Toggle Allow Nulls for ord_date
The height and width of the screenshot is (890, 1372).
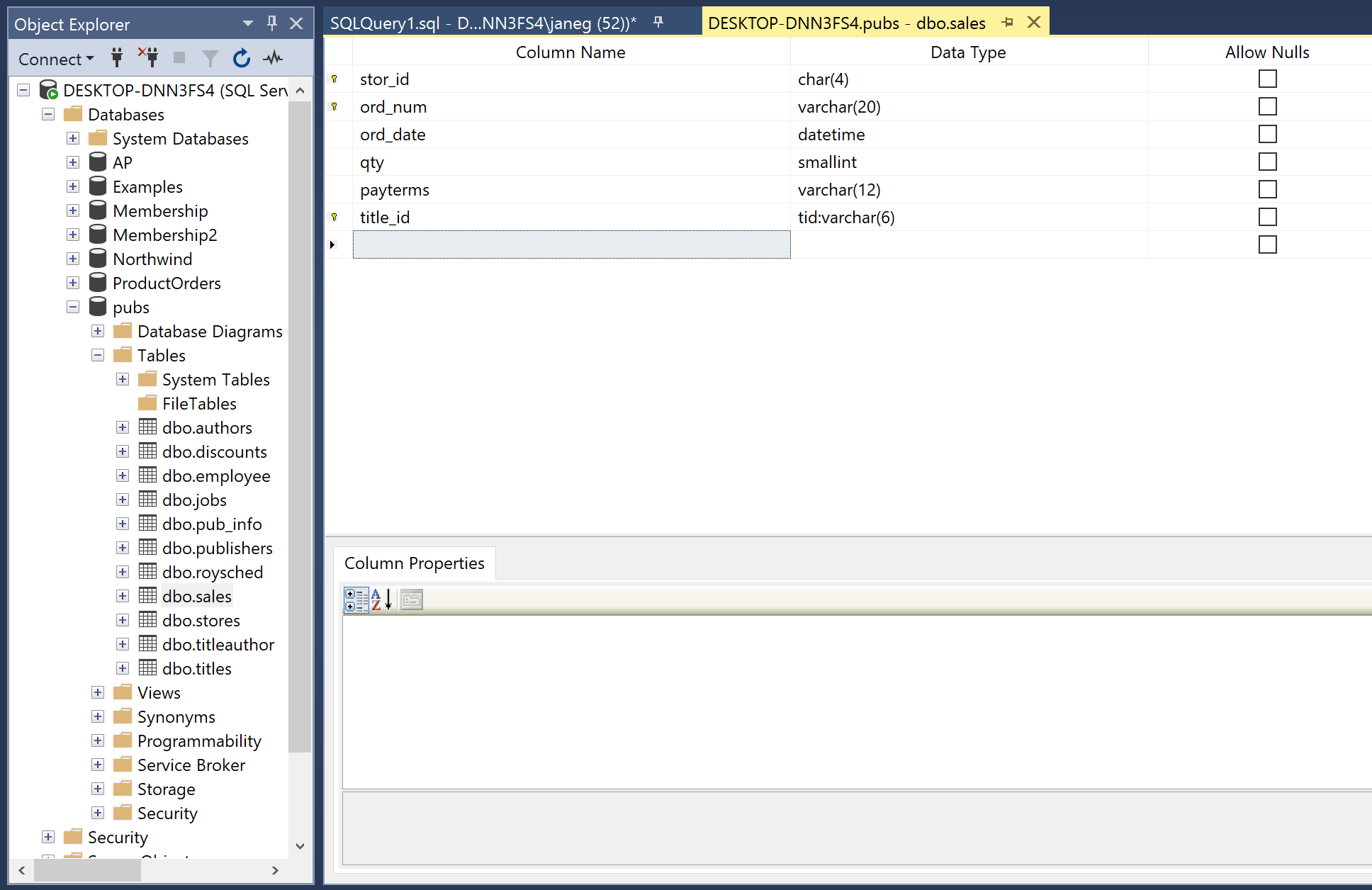click(1267, 134)
